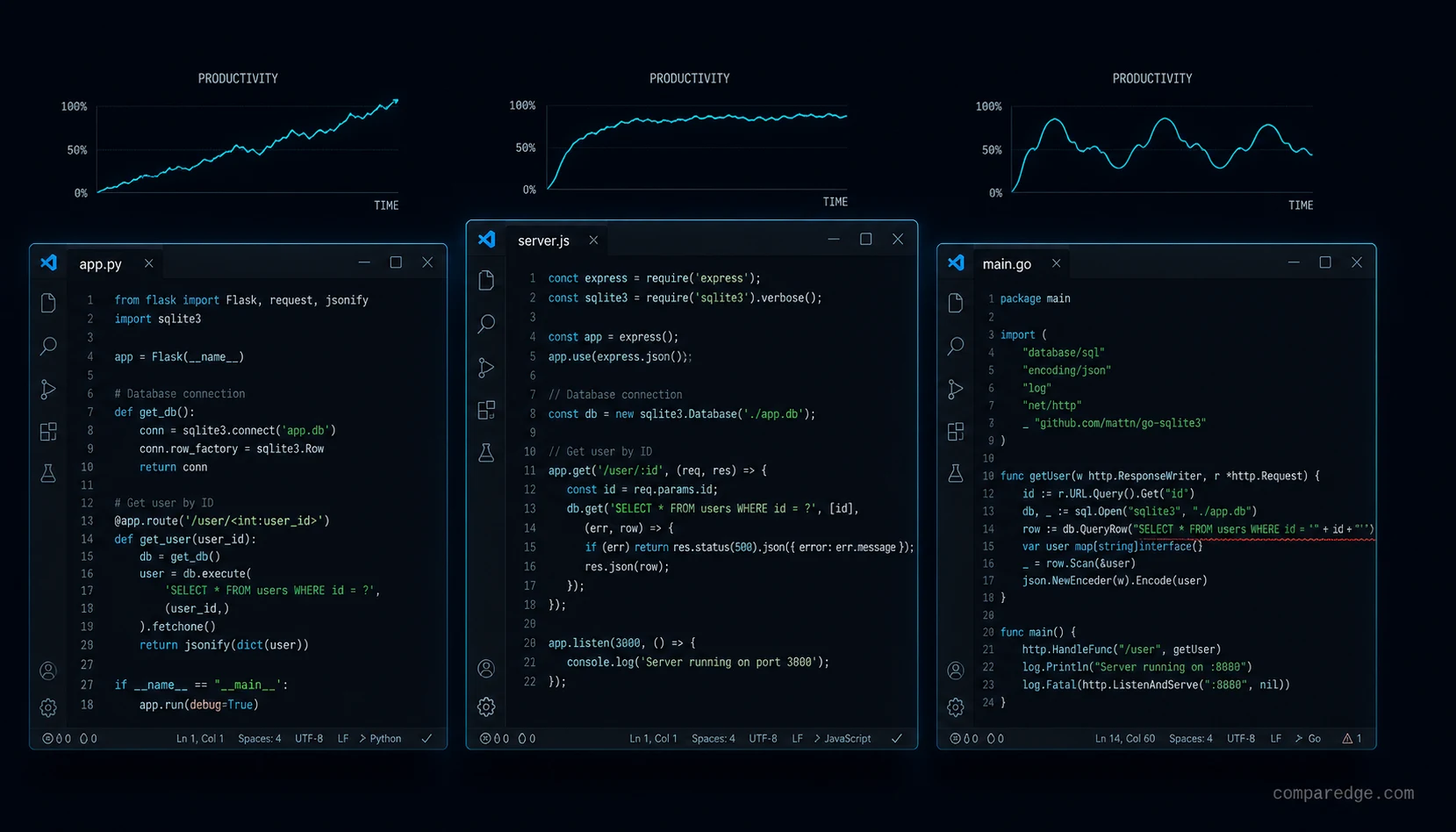This screenshot has width=1456, height=832.
Task: Maximize the server.js window
Action: (865, 239)
